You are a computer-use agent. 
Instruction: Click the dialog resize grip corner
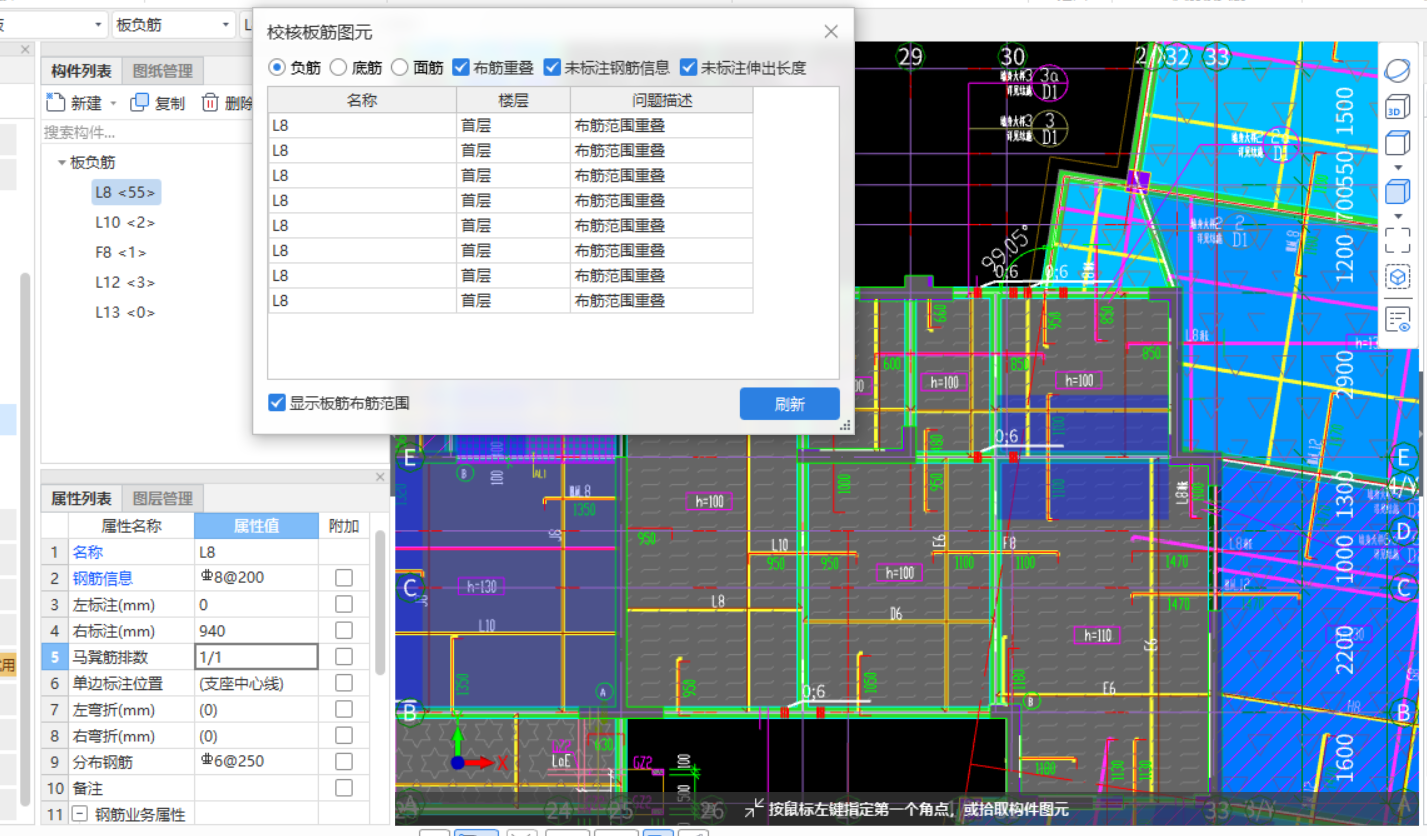click(845, 426)
